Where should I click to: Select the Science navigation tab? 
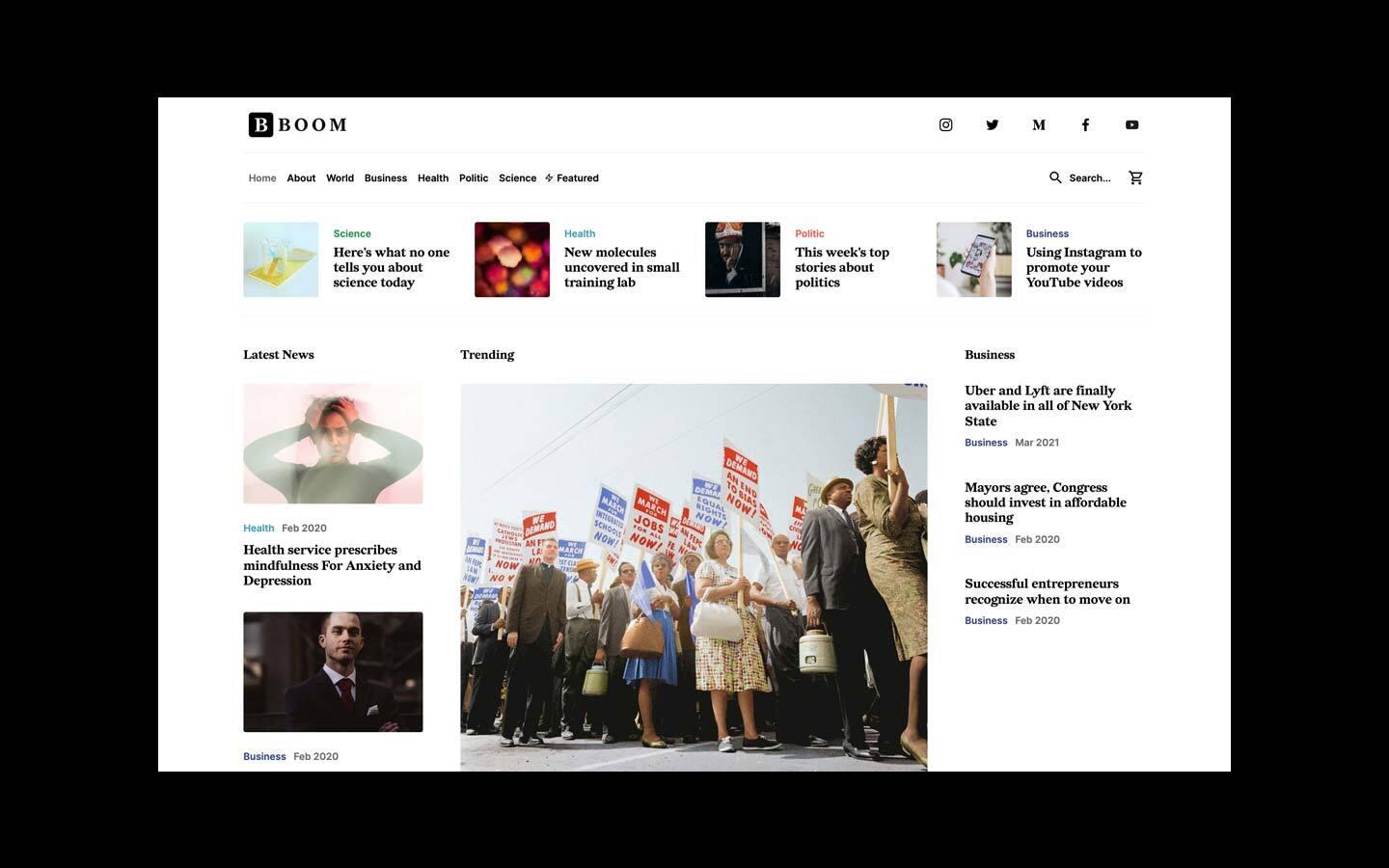point(517,177)
